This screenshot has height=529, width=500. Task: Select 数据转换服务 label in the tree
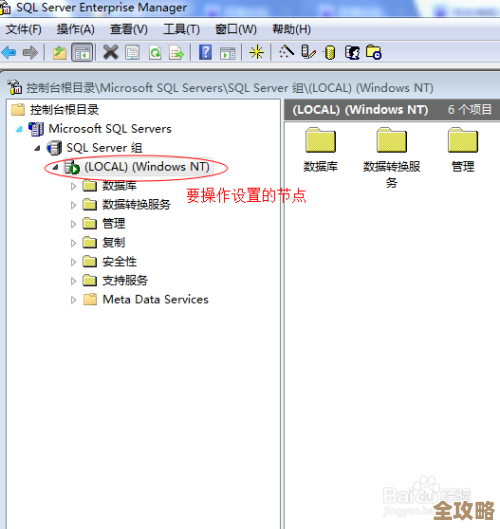pyautogui.click(x=136, y=204)
